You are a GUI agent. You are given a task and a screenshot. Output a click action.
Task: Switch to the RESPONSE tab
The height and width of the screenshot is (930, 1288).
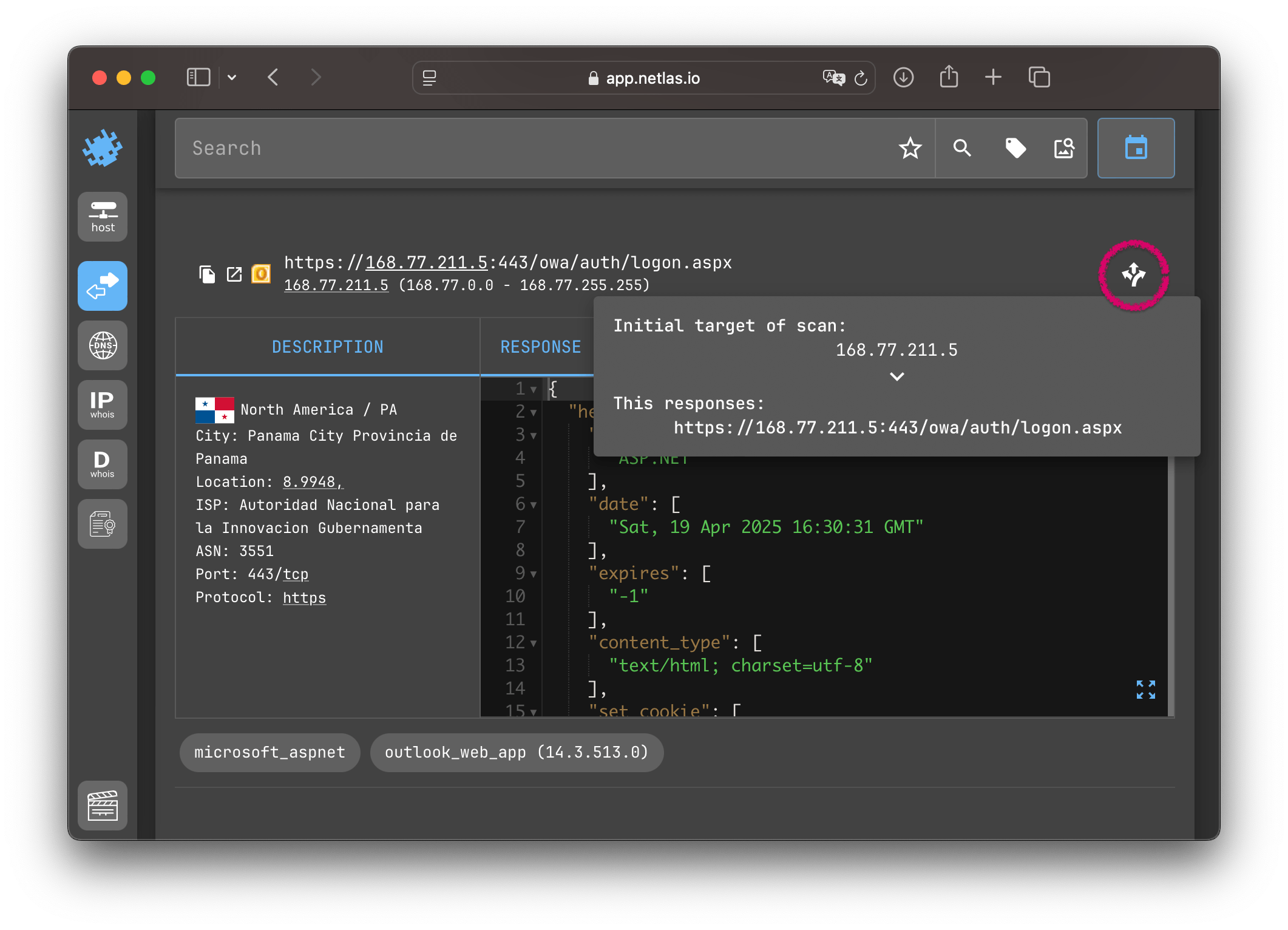[x=540, y=347]
